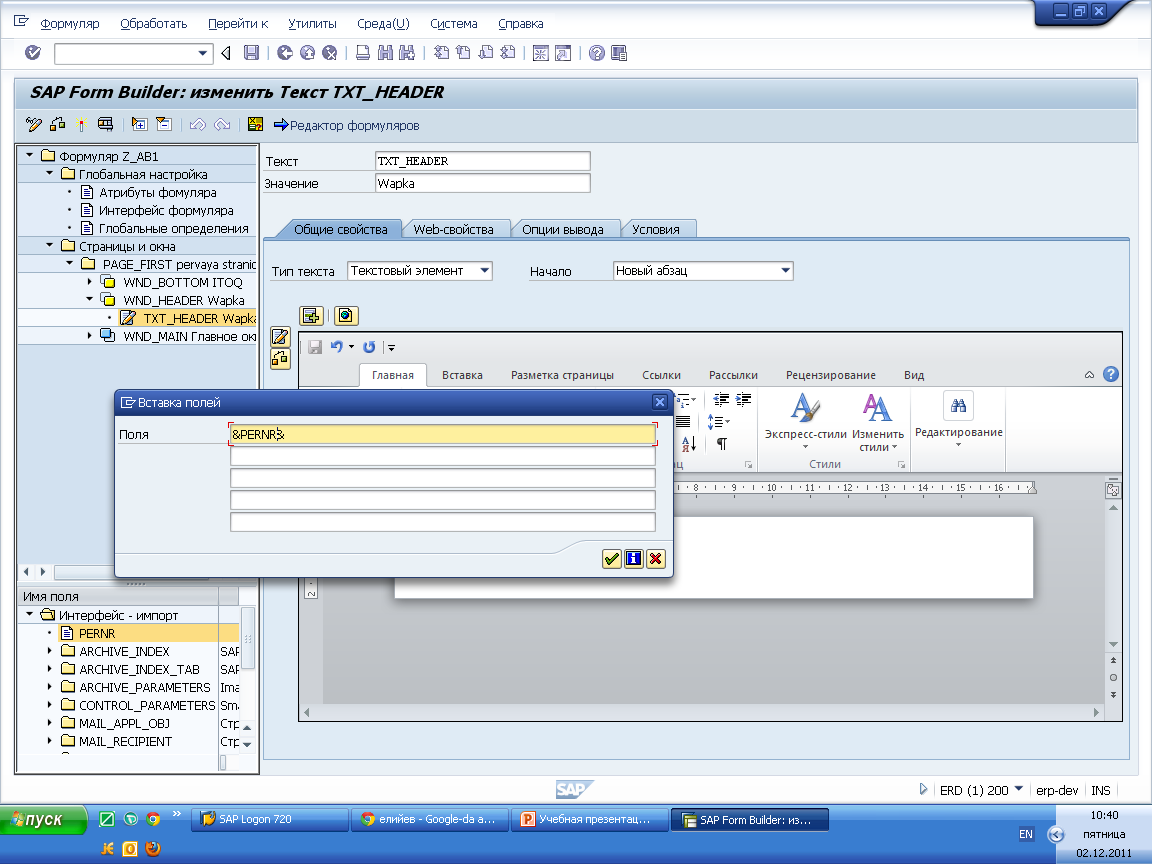
Task: Switch to the Вставка ribbon tab
Action: click(x=462, y=375)
